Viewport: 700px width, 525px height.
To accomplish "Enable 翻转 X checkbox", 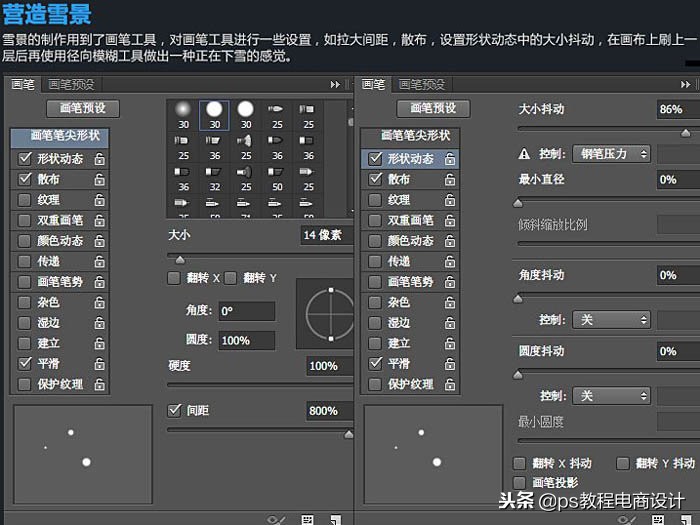I will tap(174, 278).
